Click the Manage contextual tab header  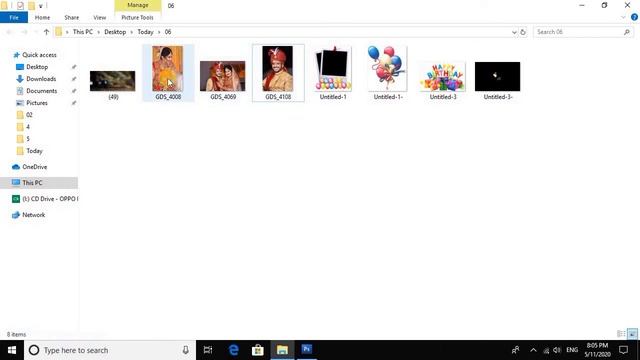point(138,5)
